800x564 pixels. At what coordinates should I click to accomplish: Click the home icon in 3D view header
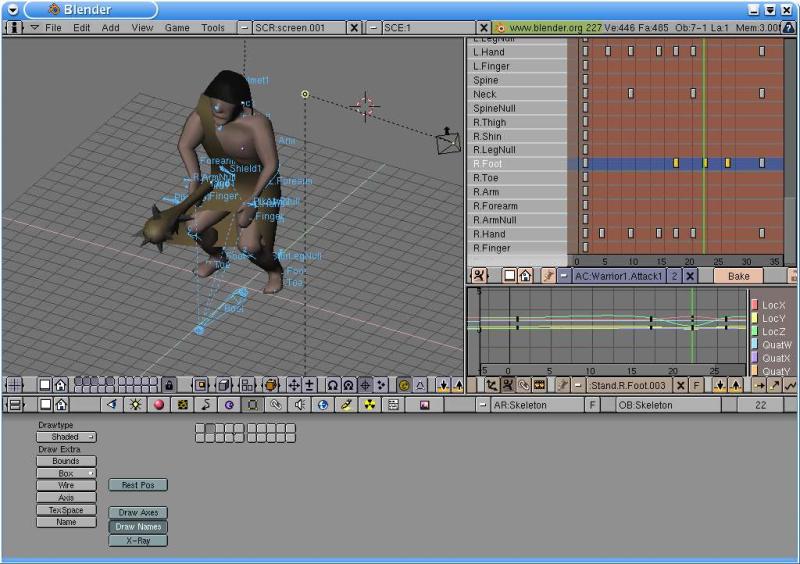pyautogui.click(x=60, y=385)
